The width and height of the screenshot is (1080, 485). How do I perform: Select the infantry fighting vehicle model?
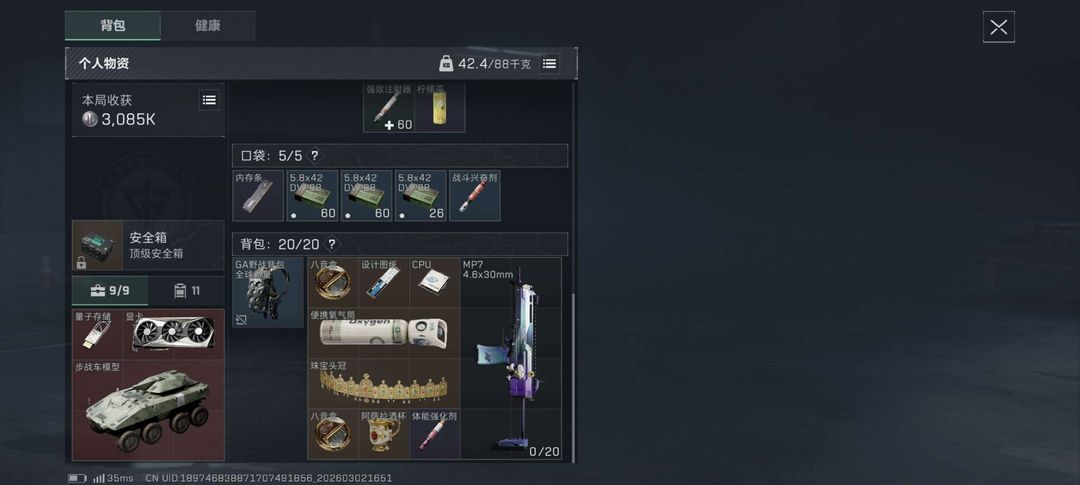(148, 410)
